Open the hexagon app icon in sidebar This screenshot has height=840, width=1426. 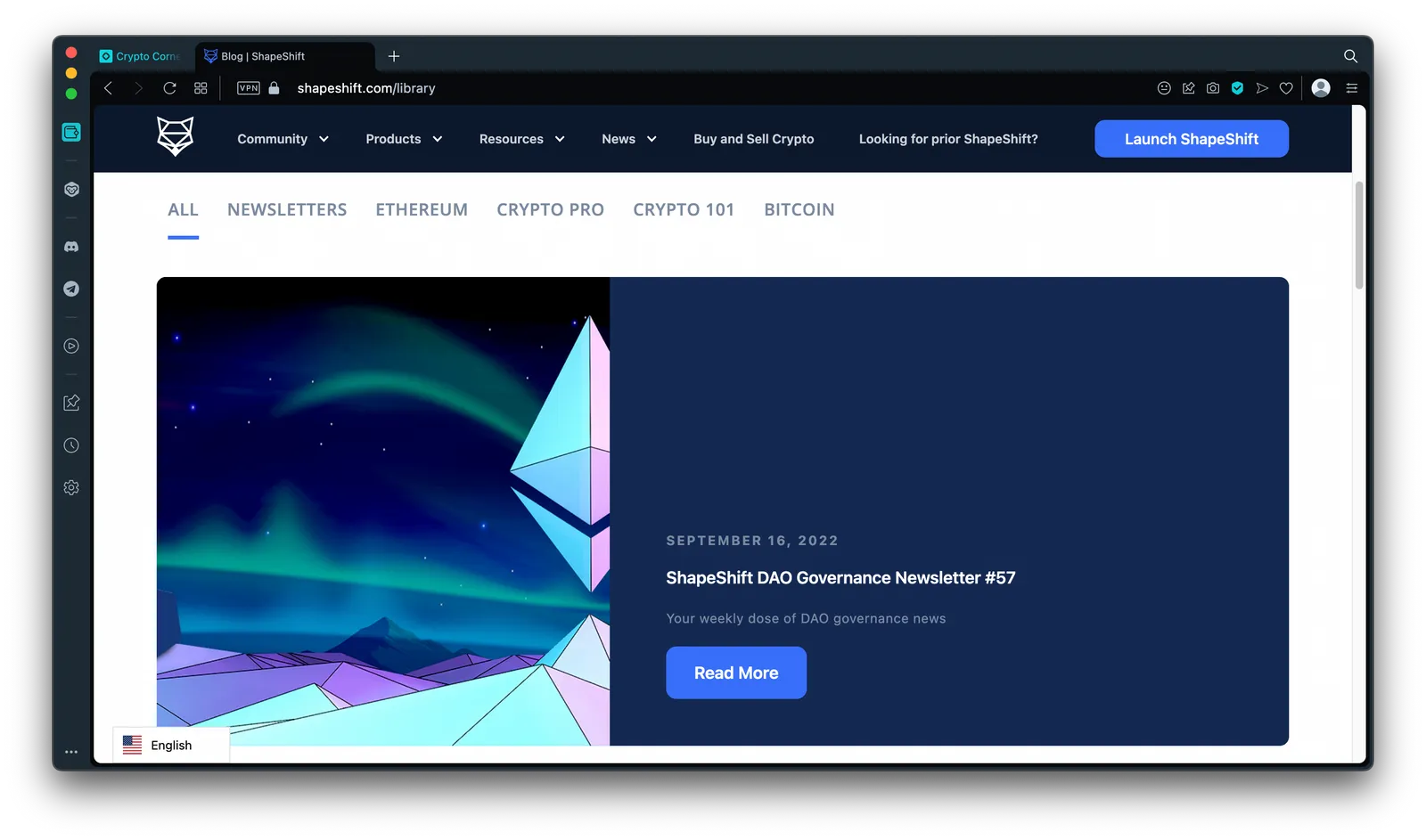tap(71, 189)
